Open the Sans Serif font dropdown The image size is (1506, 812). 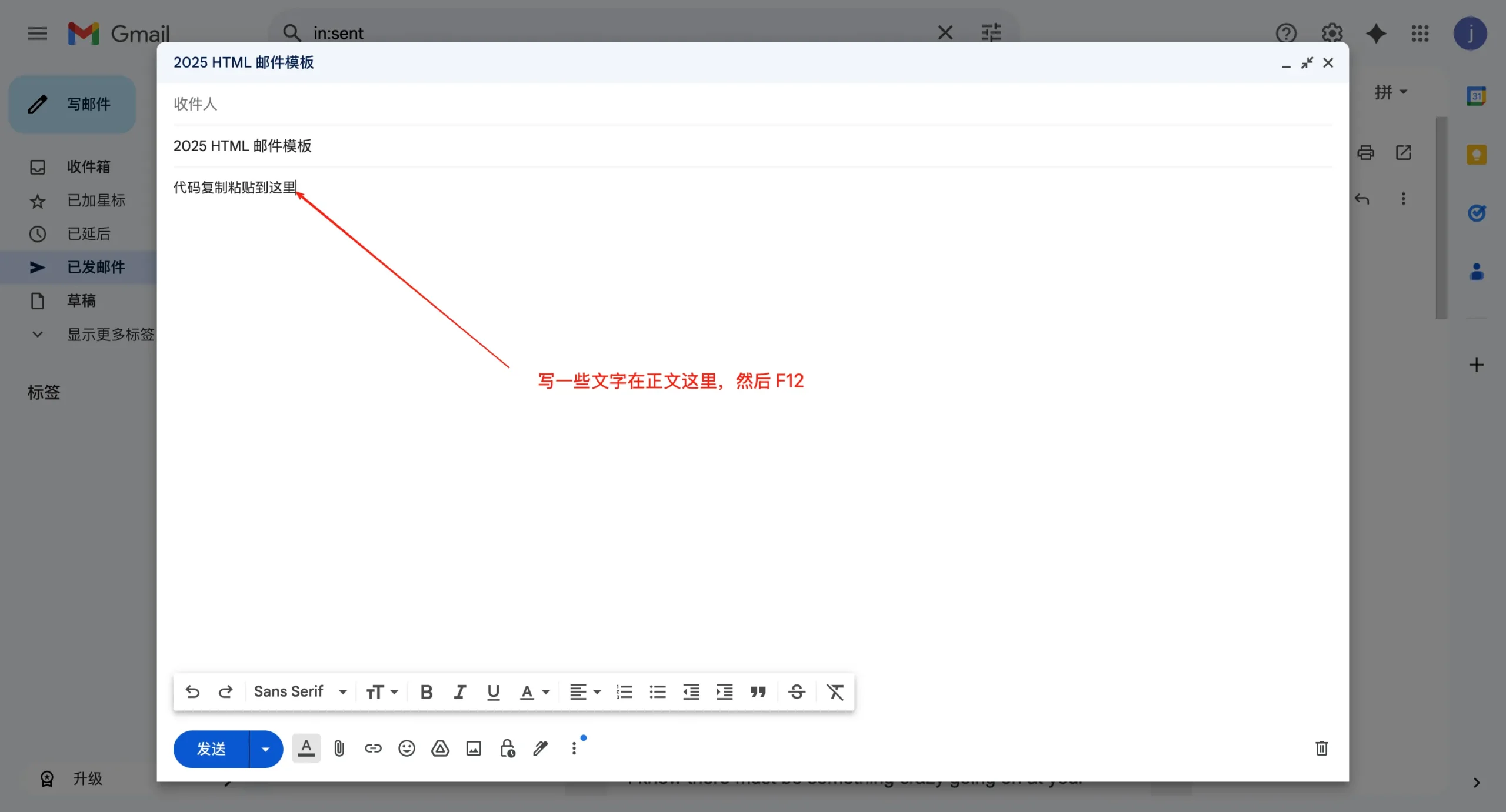point(300,692)
